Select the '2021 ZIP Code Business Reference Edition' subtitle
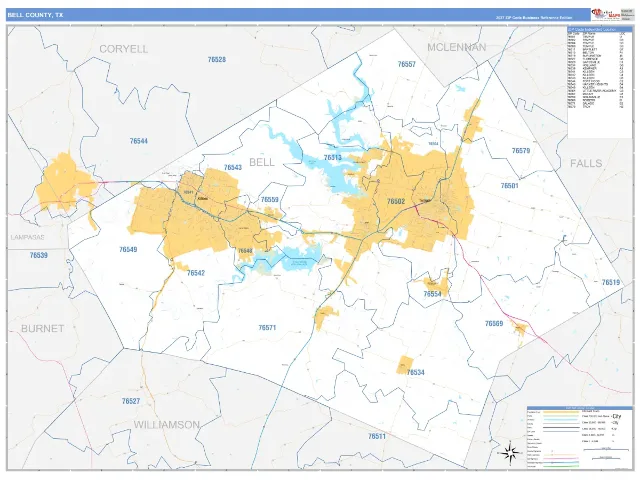The width and height of the screenshot is (640, 480). (x=534, y=18)
